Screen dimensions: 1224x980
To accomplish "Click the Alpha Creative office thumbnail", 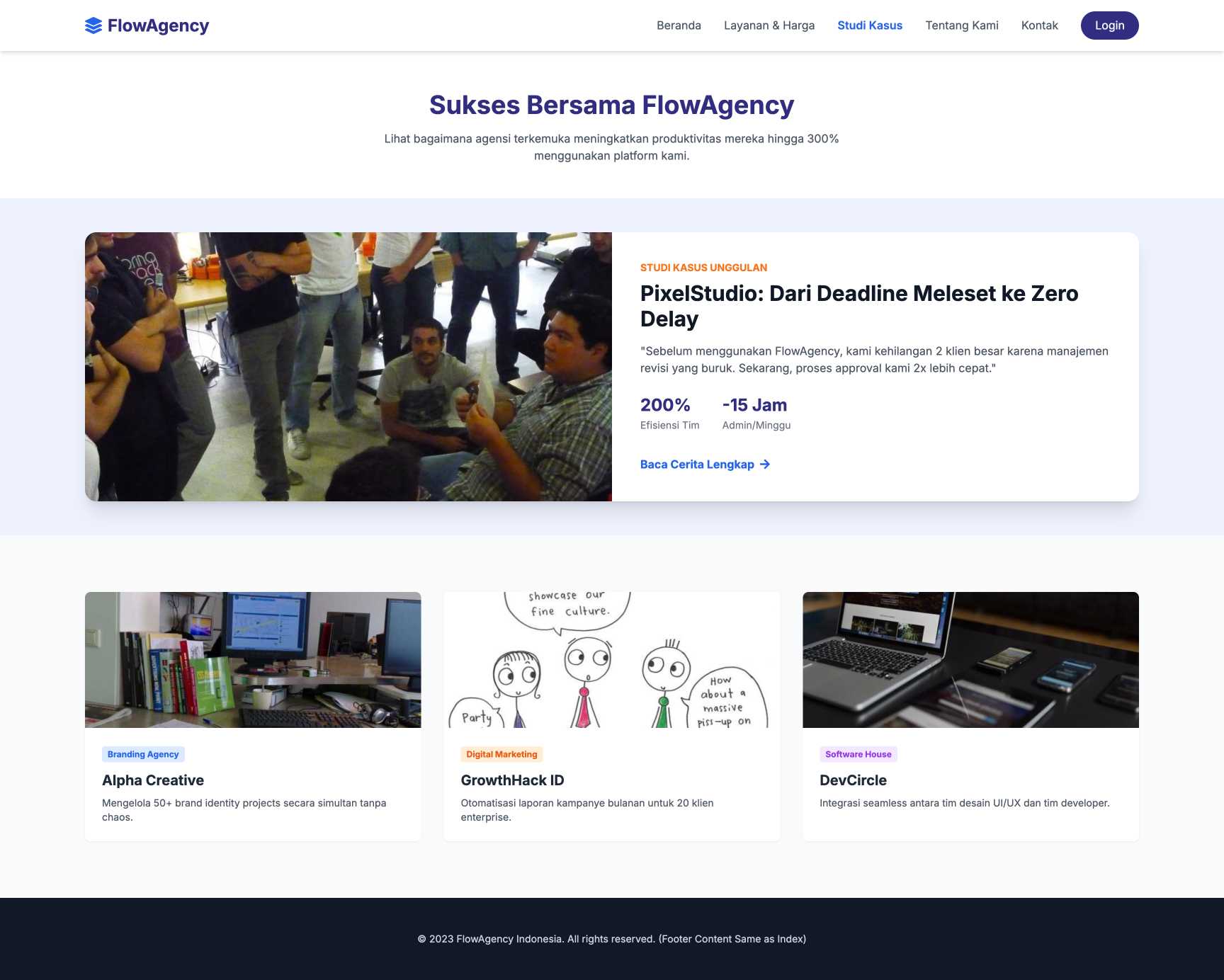I will 252,660.
